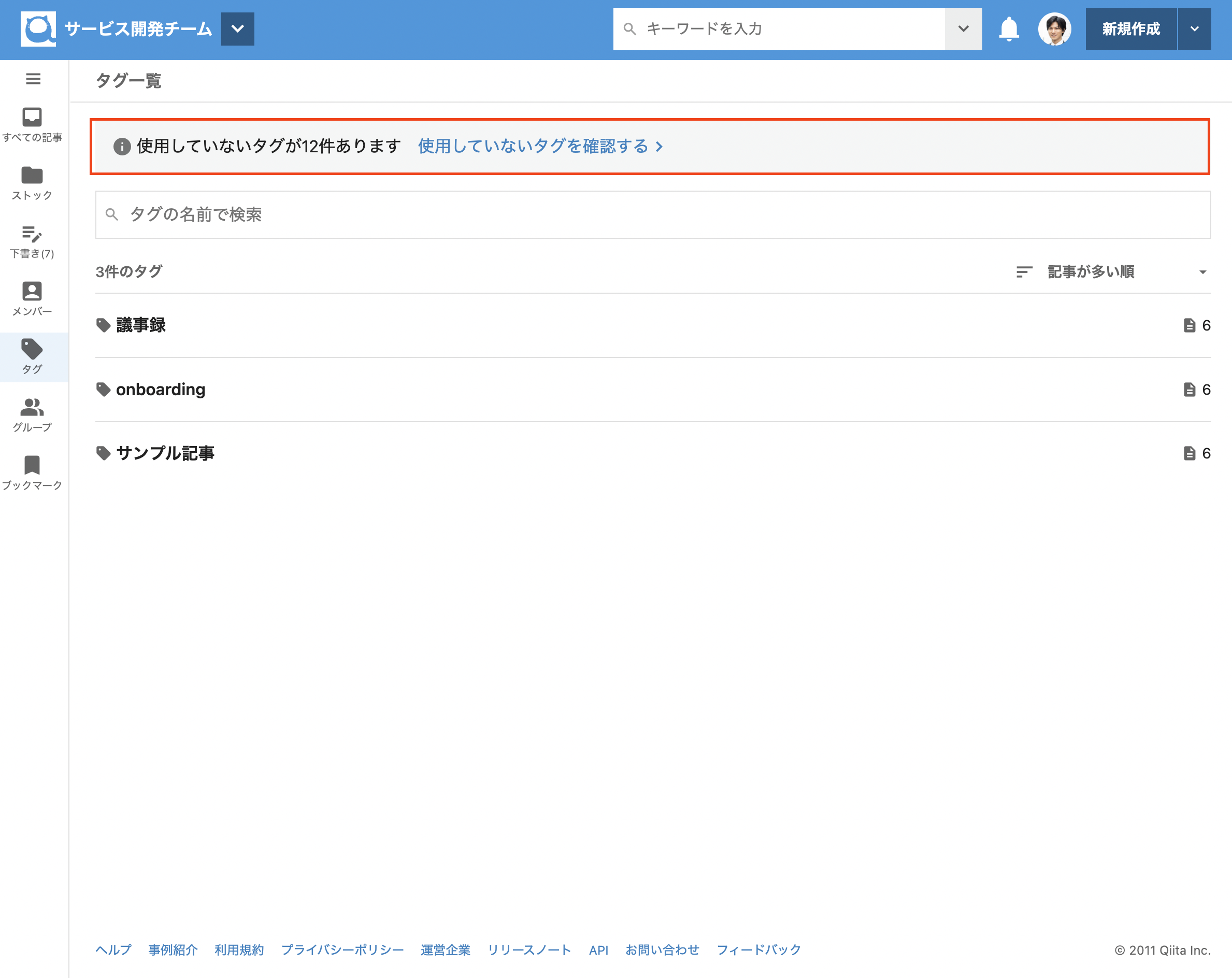Image resolution: width=1232 pixels, height=978 pixels.
Task: Expand the サービス開発チーム team switcher dropdown
Action: [237, 28]
